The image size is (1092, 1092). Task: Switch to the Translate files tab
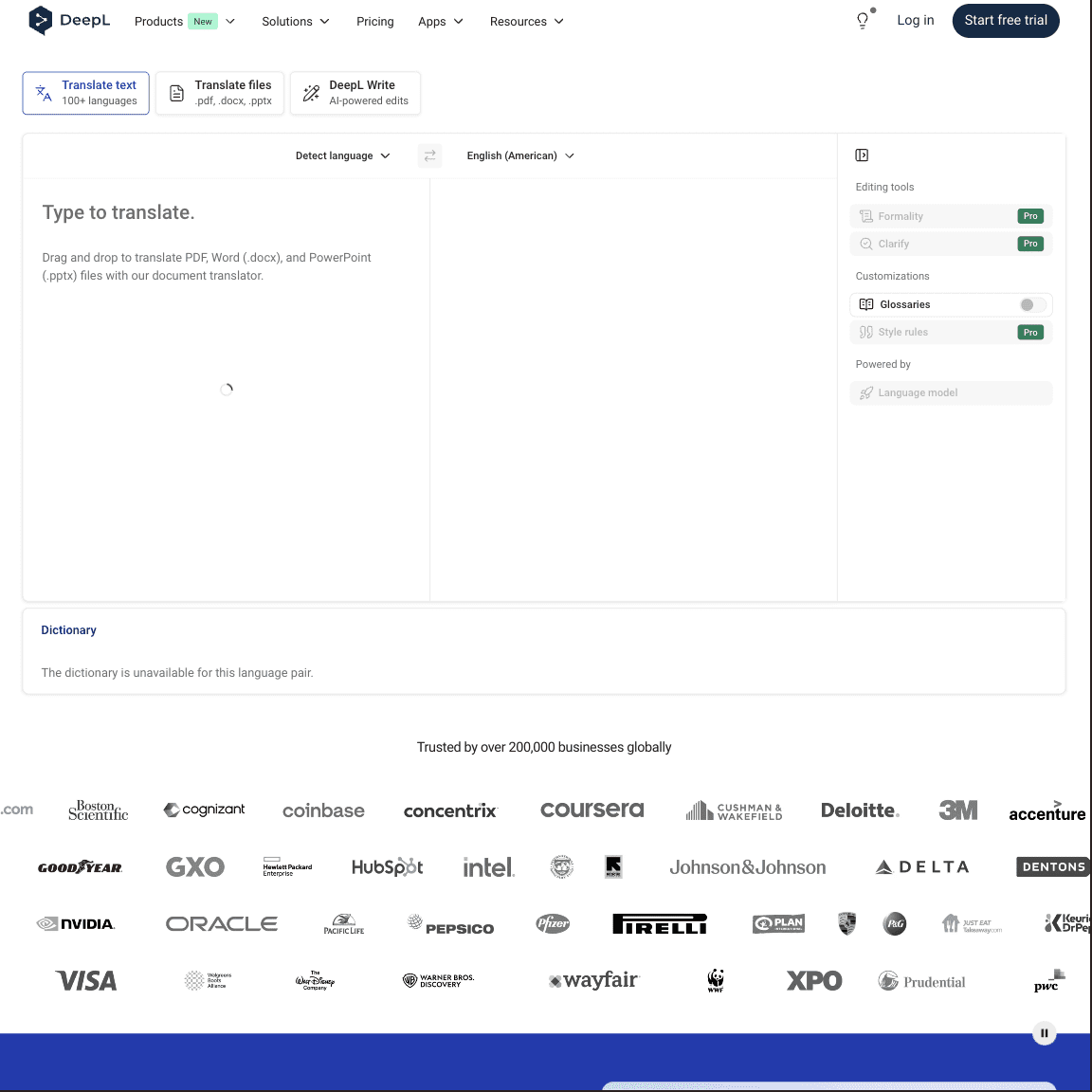[219, 93]
